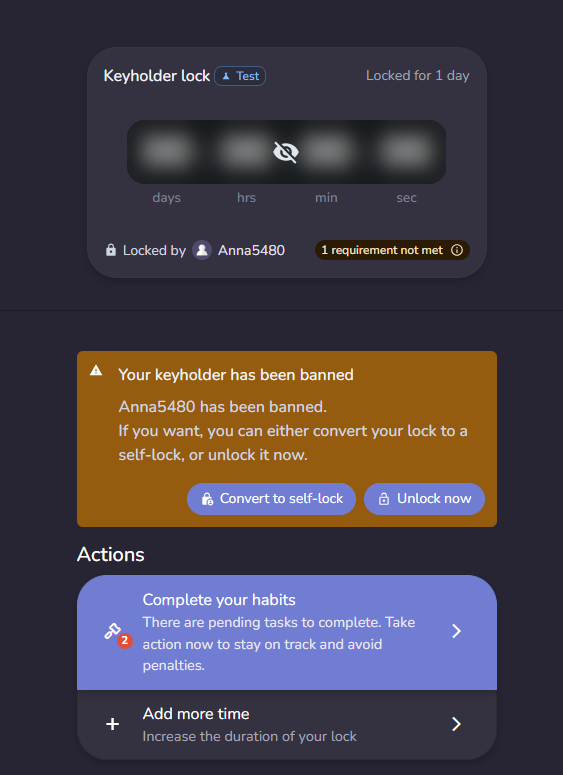Click Convert to self-lock button
The image size is (563, 775).
(271, 499)
